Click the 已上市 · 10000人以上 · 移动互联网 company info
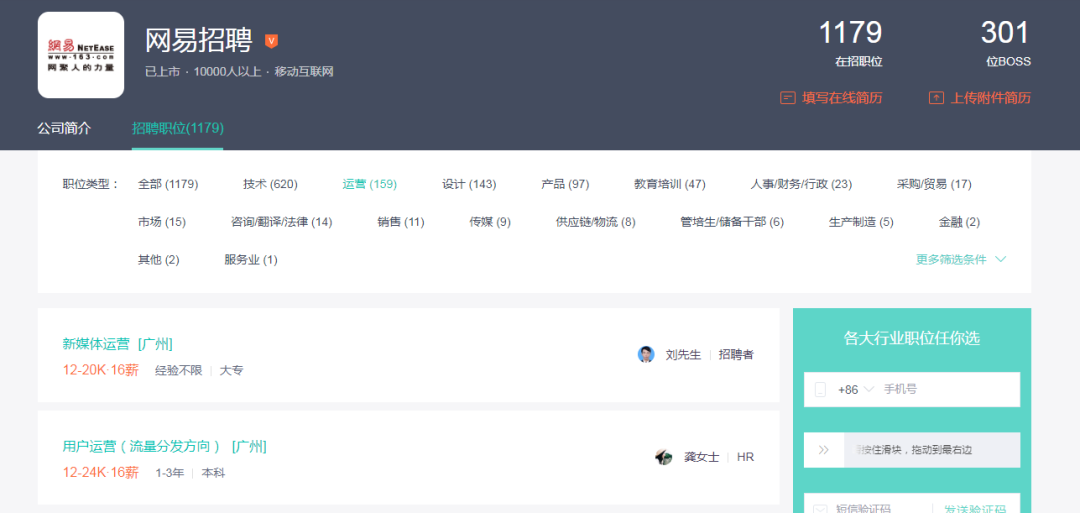Image resolution: width=1080 pixels, height=513 pixels. (x=239, y=72)
